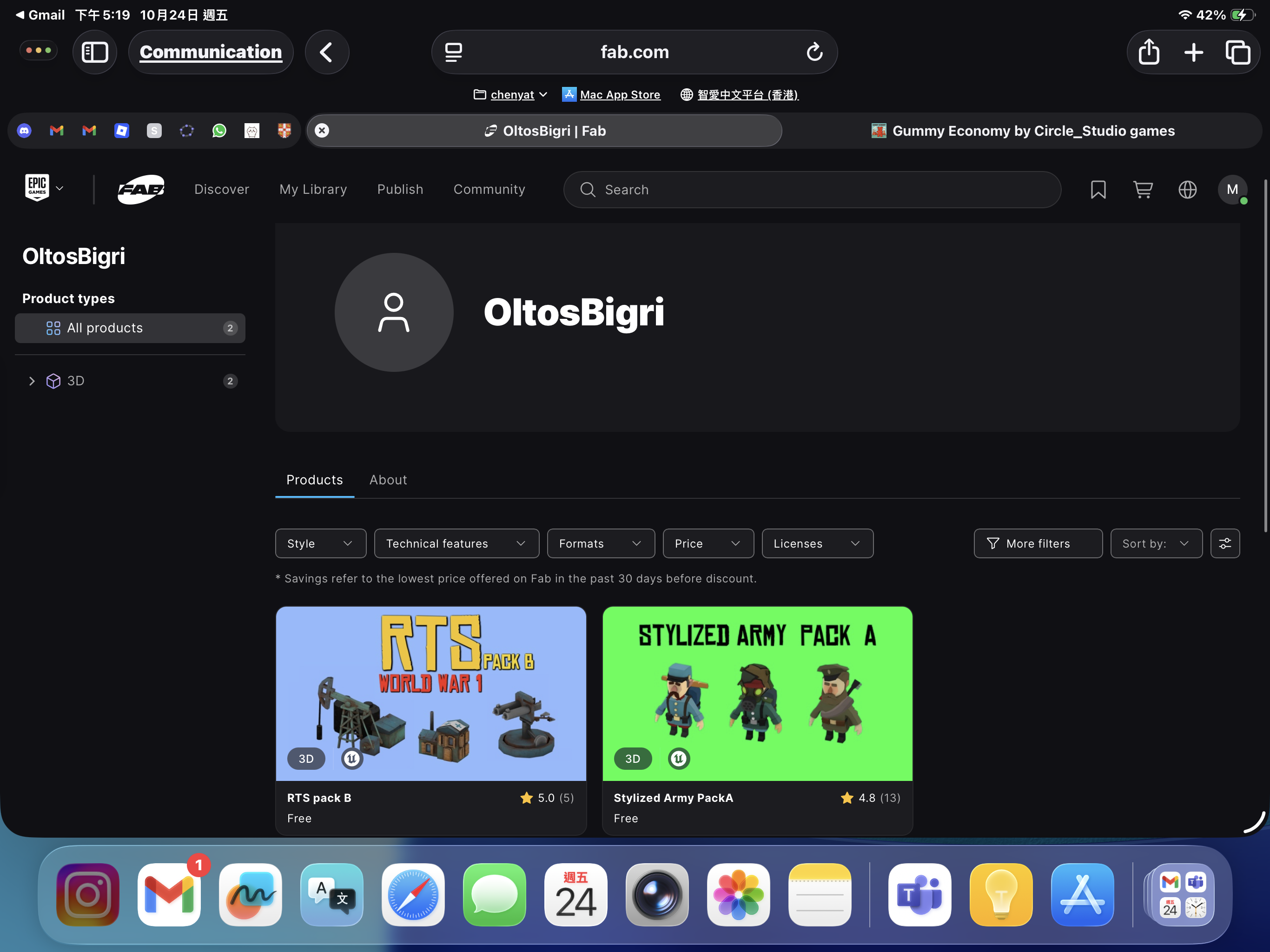Screen dimensions: 1270x952
Task: Click the Safari share icon
Action: (1149, 52)
